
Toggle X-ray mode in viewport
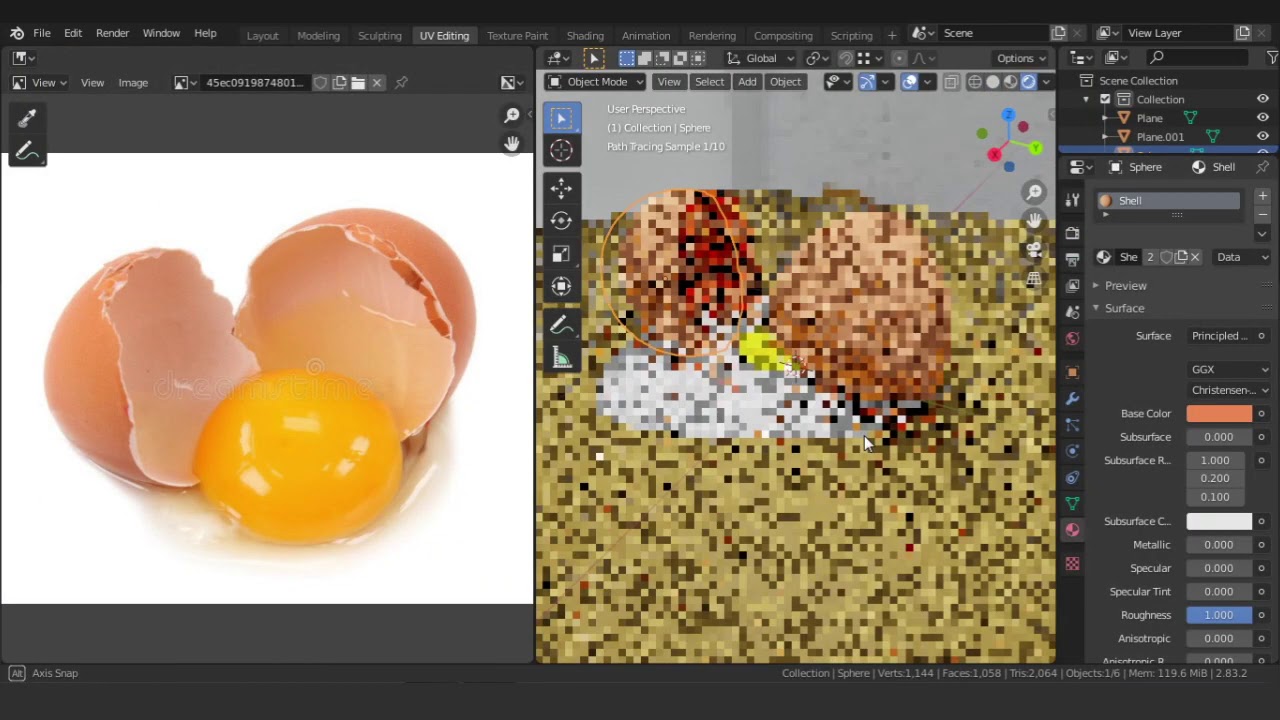tap(950, 82)
